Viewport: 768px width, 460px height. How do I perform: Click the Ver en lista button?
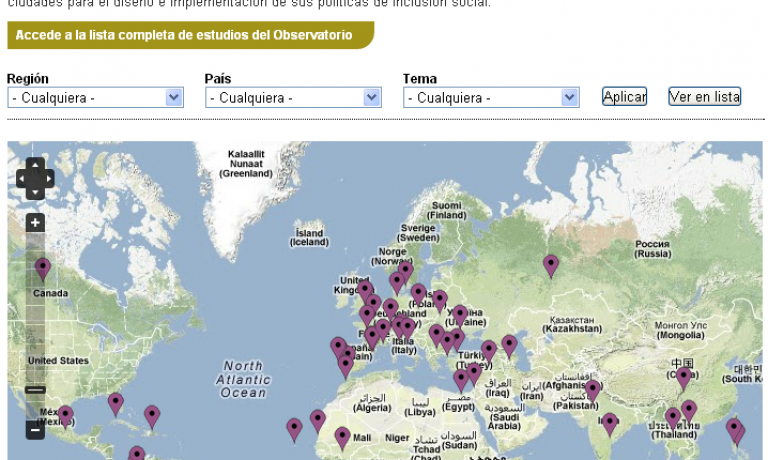point(704,97)
